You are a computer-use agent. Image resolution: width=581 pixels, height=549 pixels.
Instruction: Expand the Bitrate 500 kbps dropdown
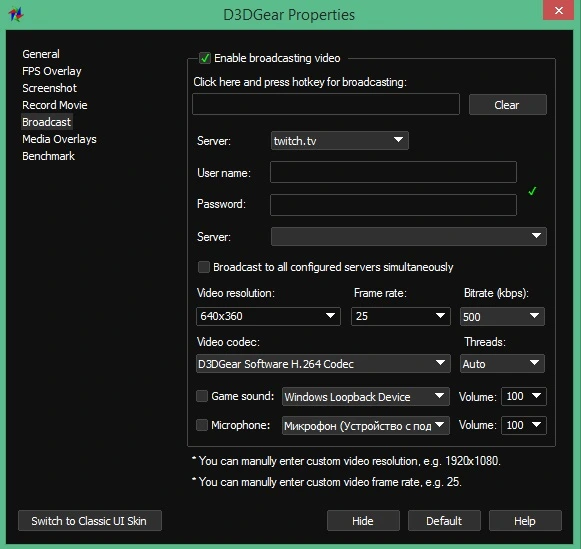[502, 316]
